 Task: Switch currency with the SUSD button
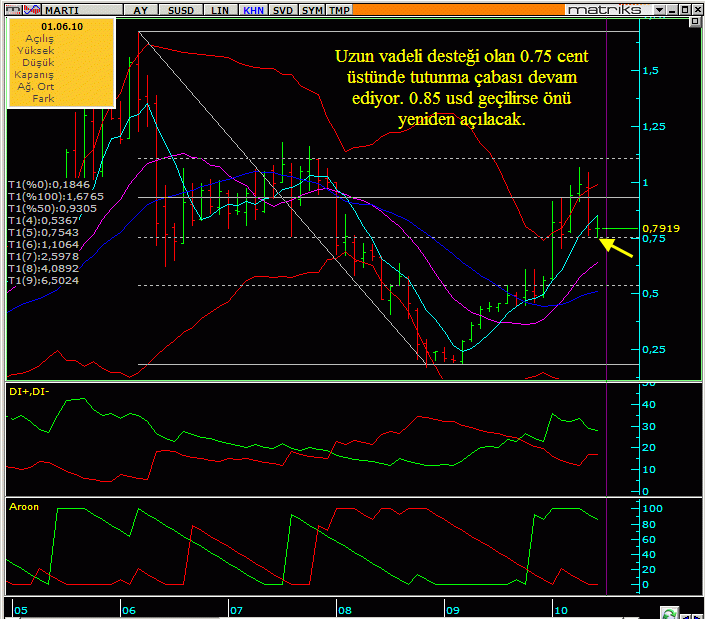(183, 9)
